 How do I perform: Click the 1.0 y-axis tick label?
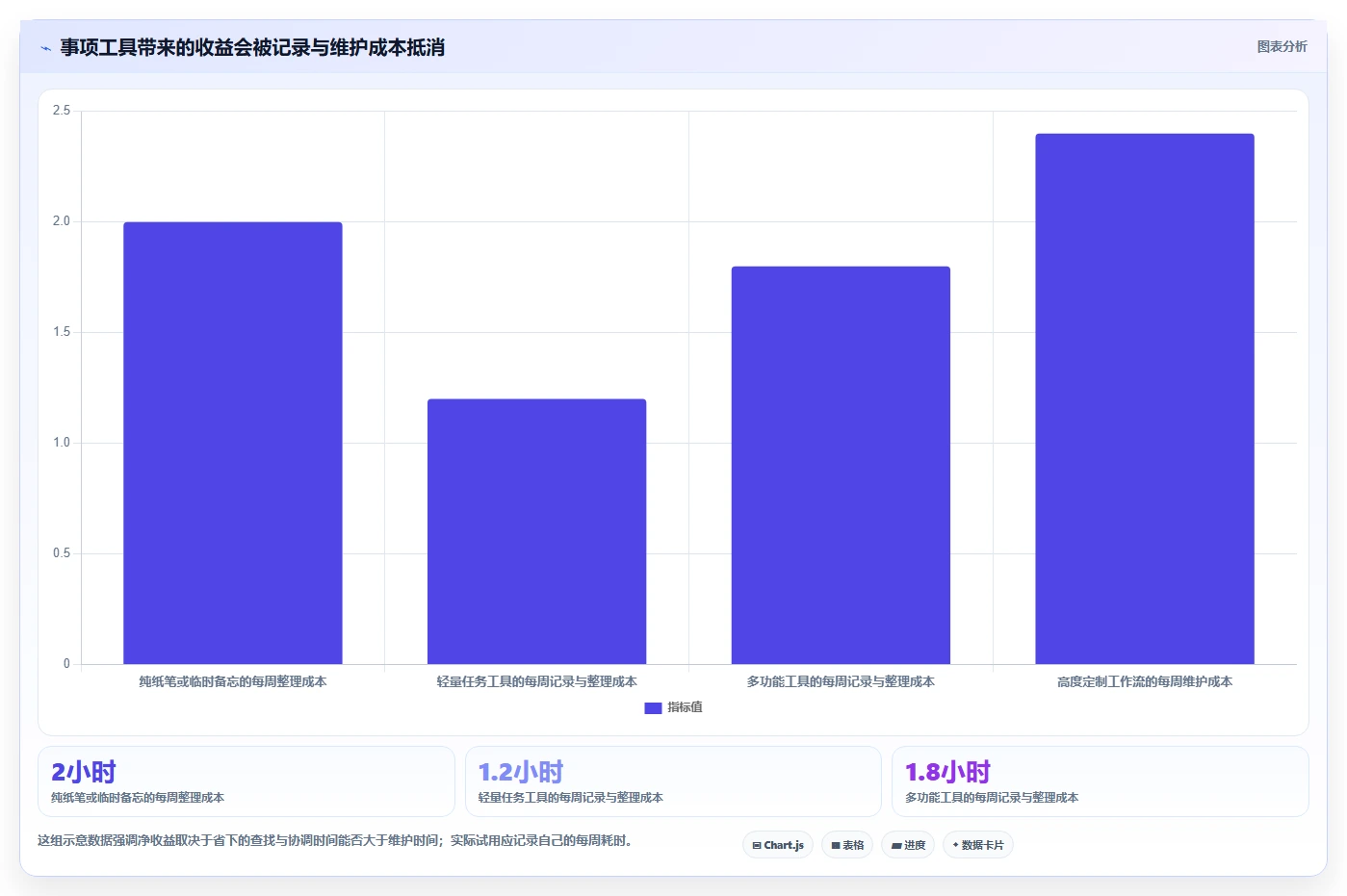62,443
